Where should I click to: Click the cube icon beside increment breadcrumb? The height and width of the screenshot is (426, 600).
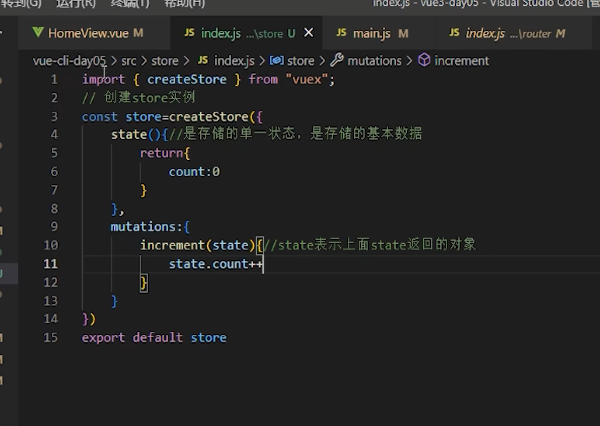[x=424, y=60]
